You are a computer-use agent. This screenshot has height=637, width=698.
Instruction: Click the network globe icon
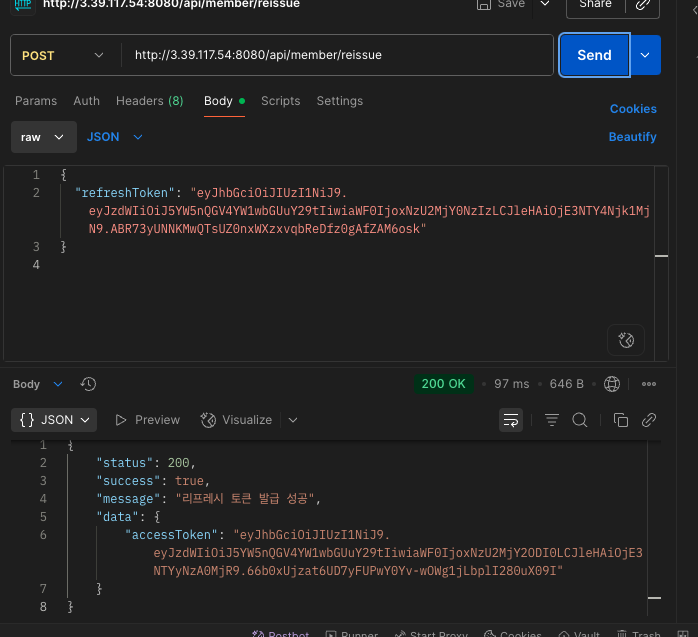coord(612,384)
